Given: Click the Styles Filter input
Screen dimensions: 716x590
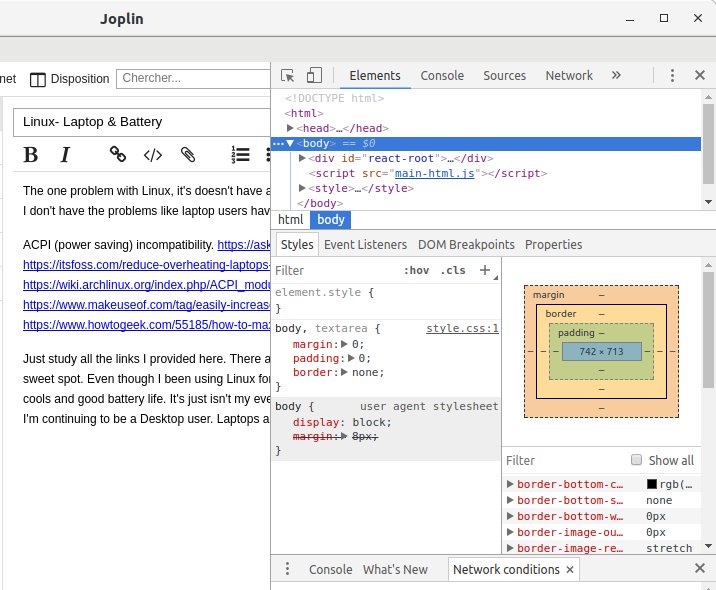Looking at the screenshot, I should [336, 270].
